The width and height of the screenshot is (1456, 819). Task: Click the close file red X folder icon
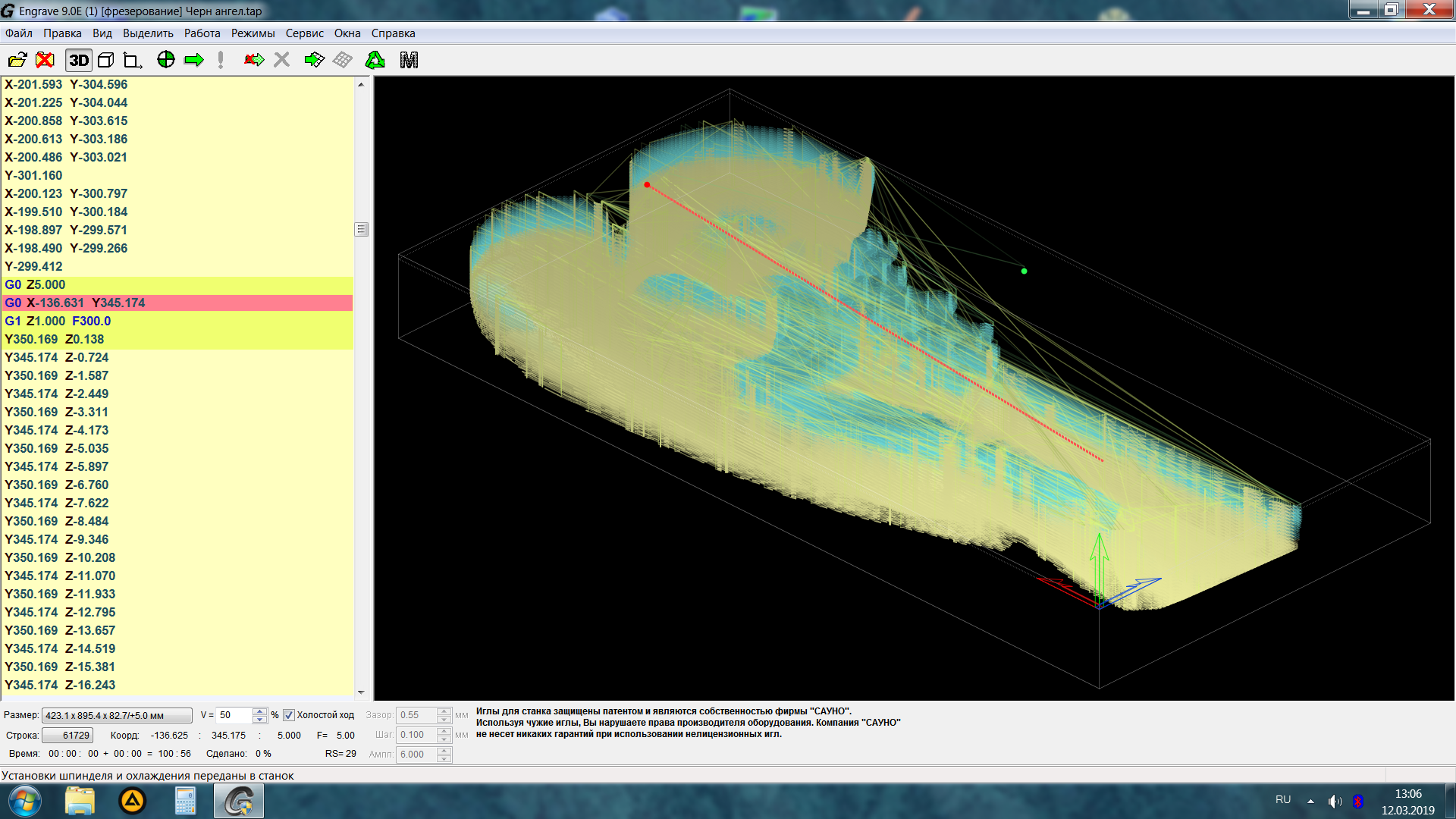click(45, 60)
